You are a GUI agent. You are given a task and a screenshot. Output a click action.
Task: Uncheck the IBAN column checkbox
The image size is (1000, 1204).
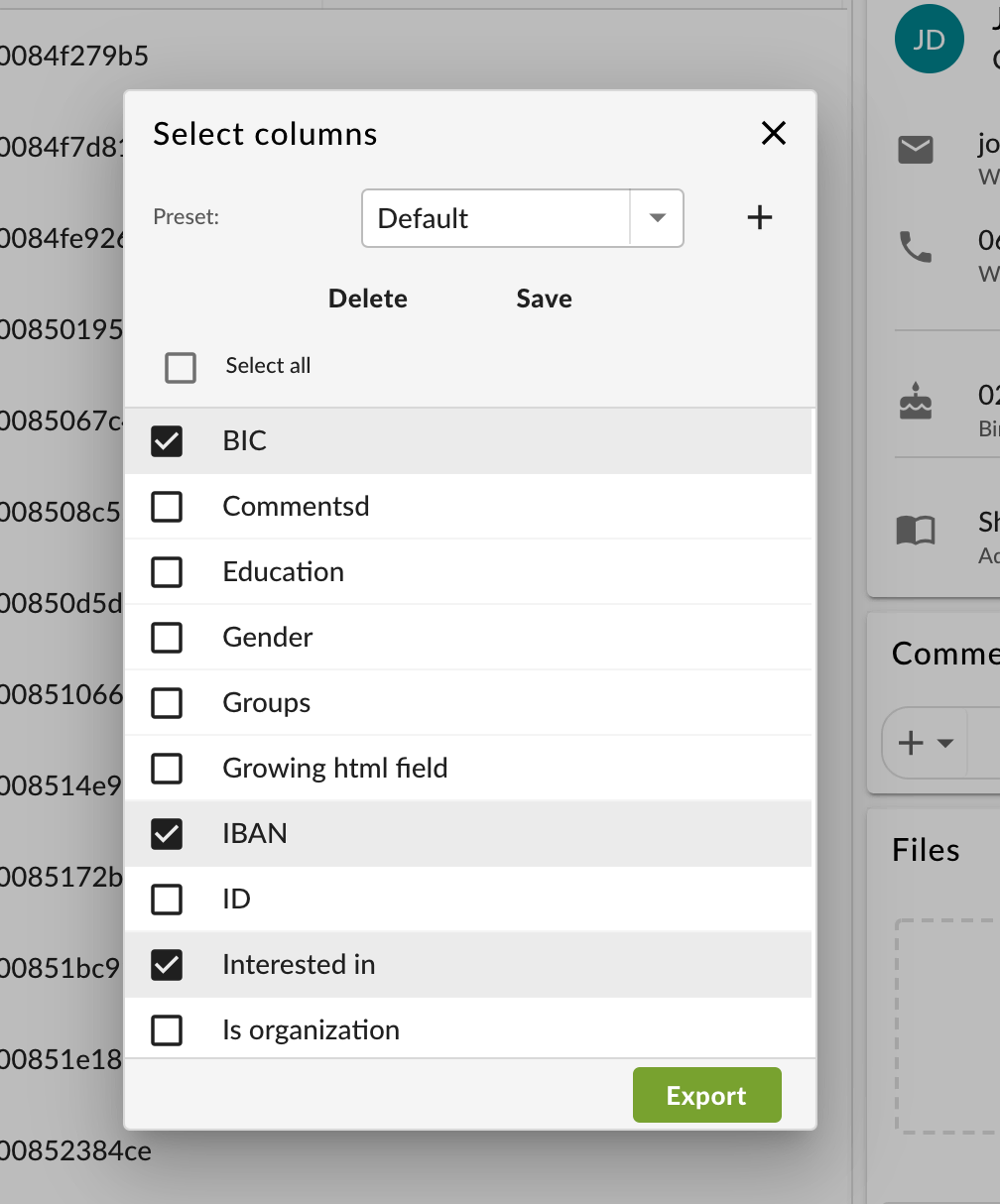pyautogui.click(x=167, y=834)
